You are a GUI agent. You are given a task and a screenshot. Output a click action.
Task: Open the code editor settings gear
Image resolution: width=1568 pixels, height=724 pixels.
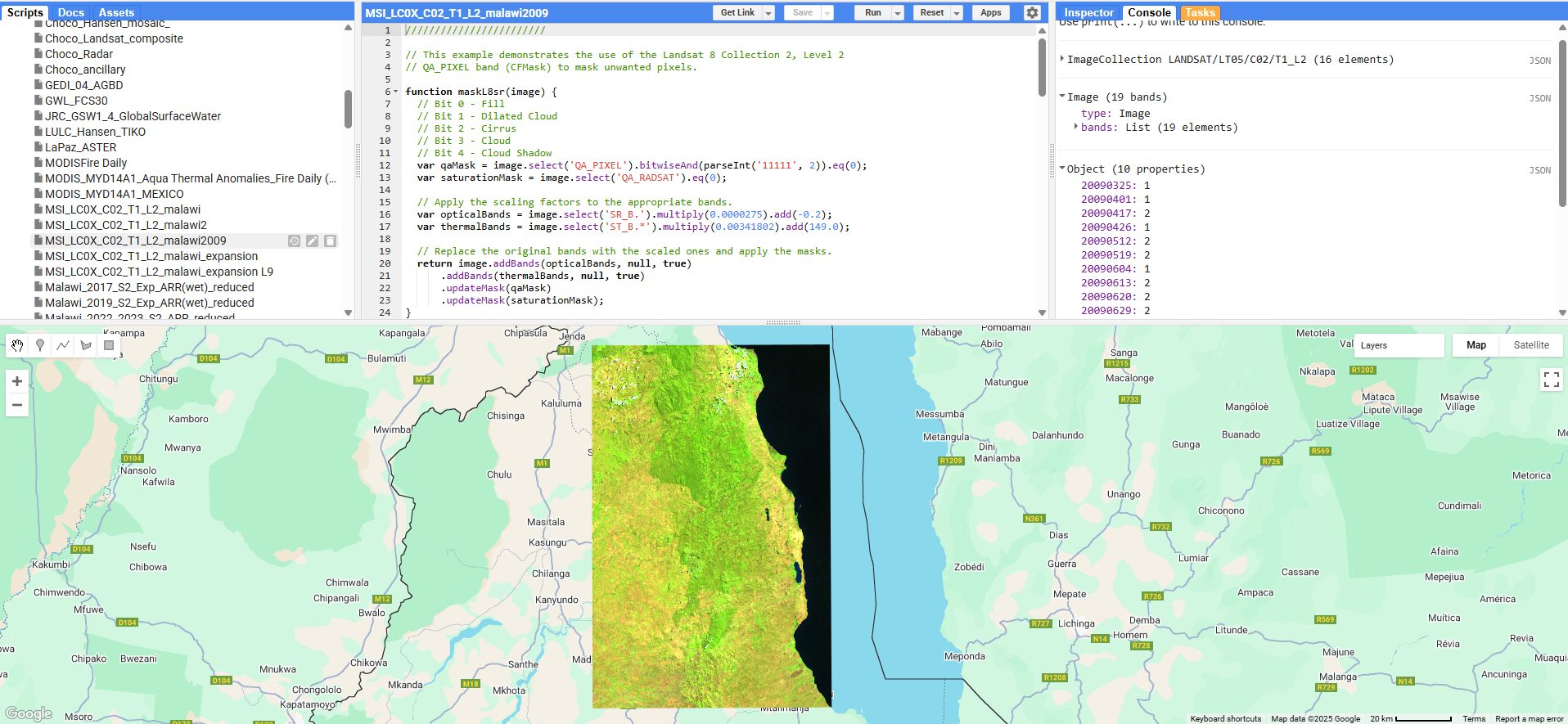(1032, 12)
